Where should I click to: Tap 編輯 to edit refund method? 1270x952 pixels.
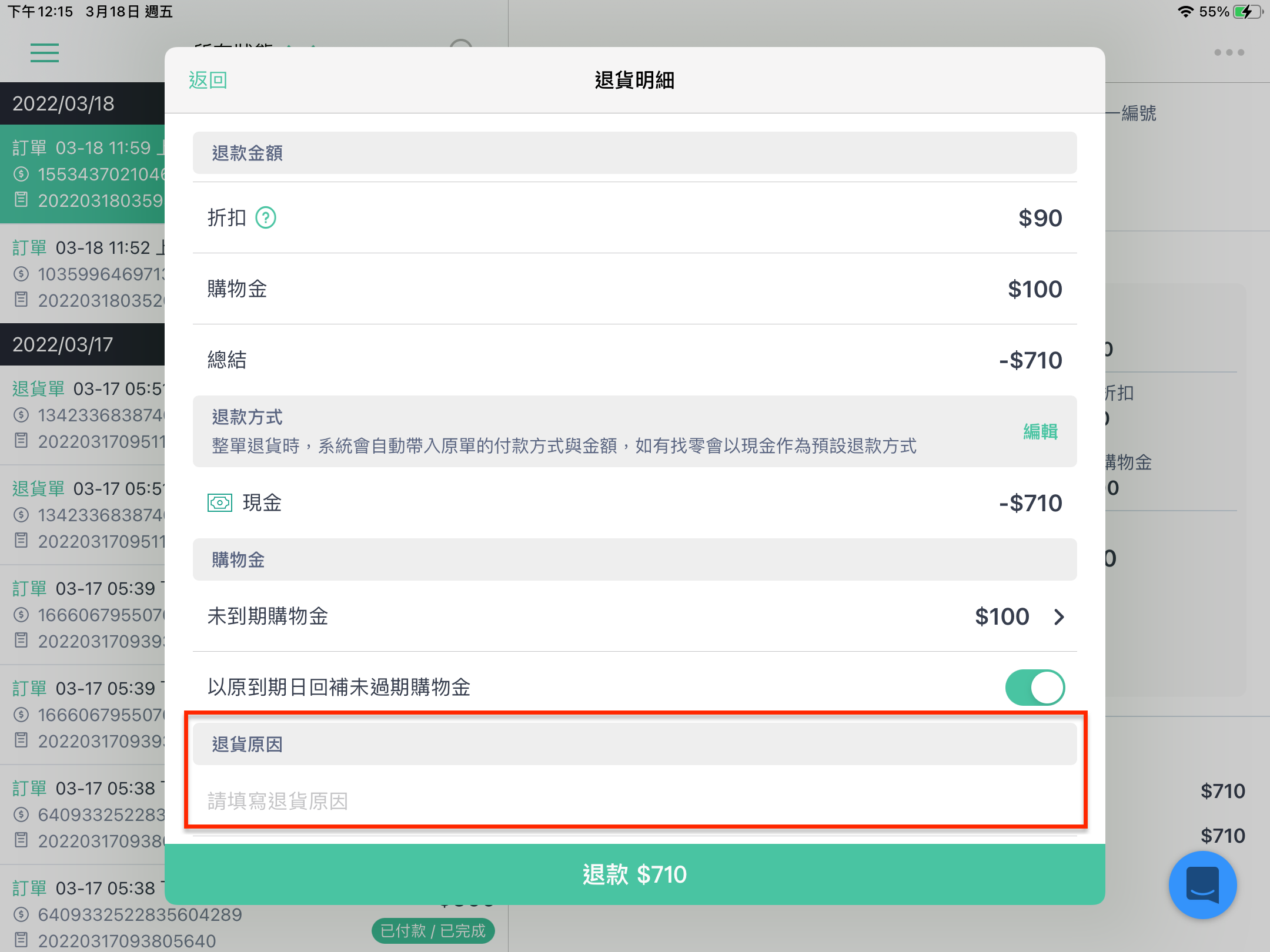pos(1040,432)
